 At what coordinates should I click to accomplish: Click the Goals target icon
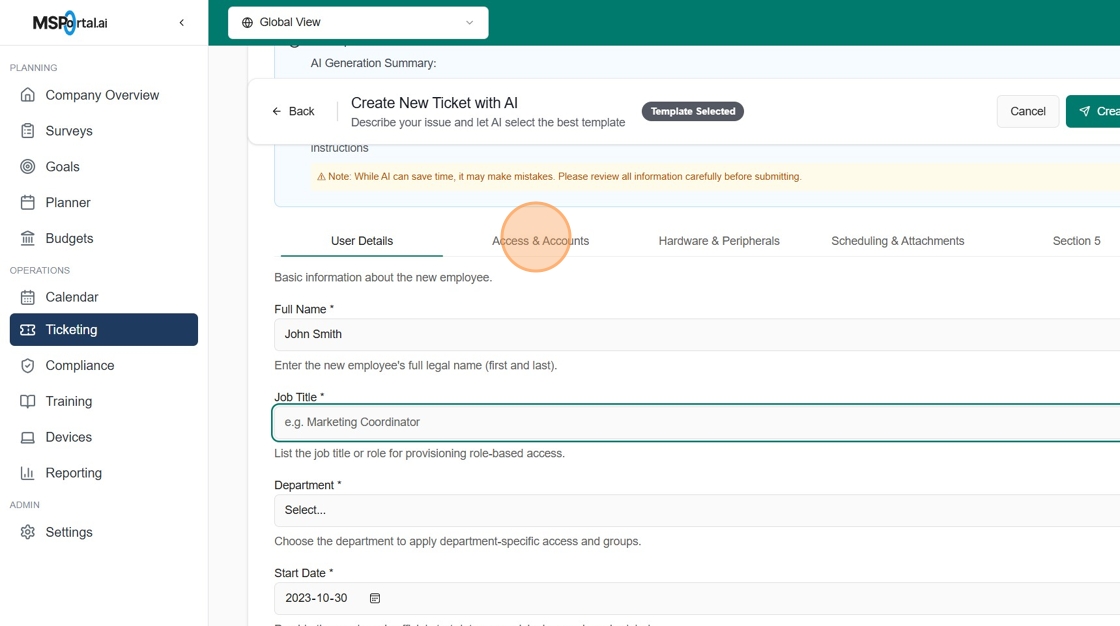click(x=27, y=167)
